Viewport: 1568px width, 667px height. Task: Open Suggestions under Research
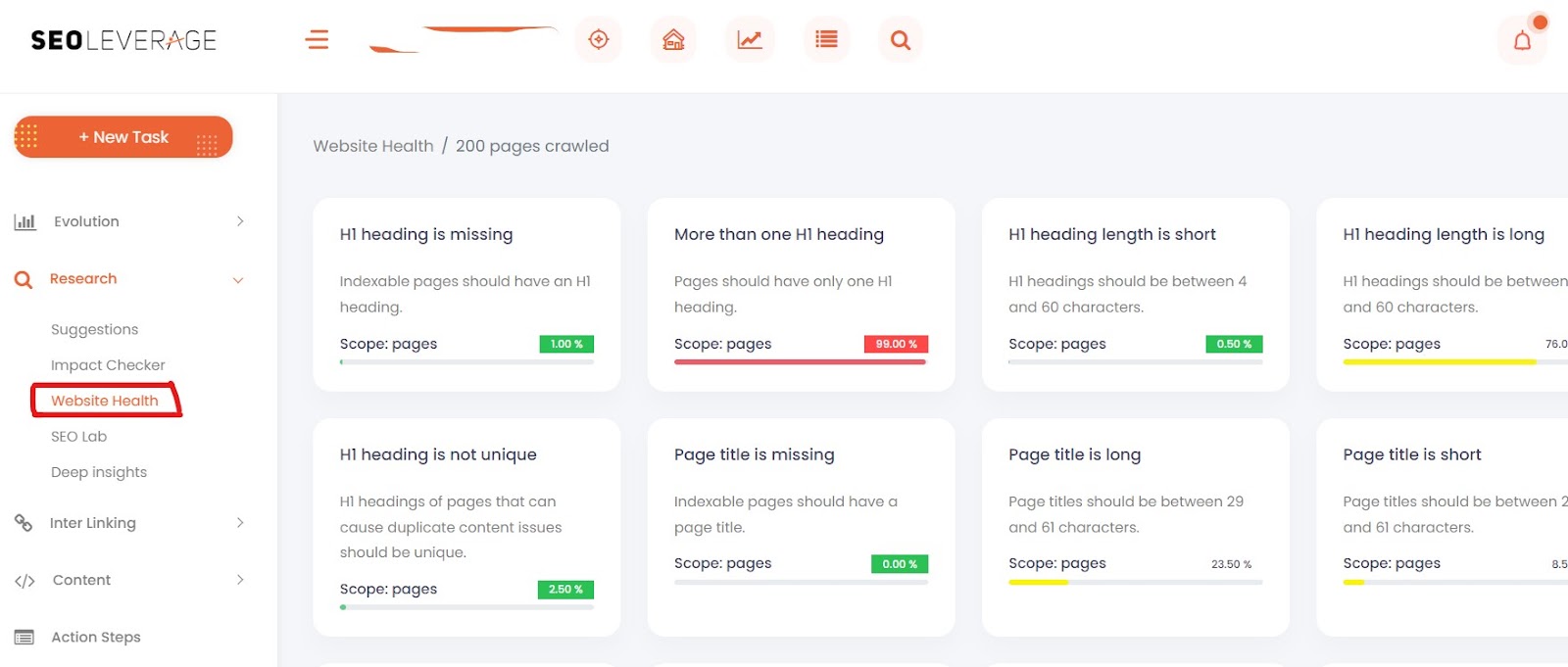click(94, 330)
